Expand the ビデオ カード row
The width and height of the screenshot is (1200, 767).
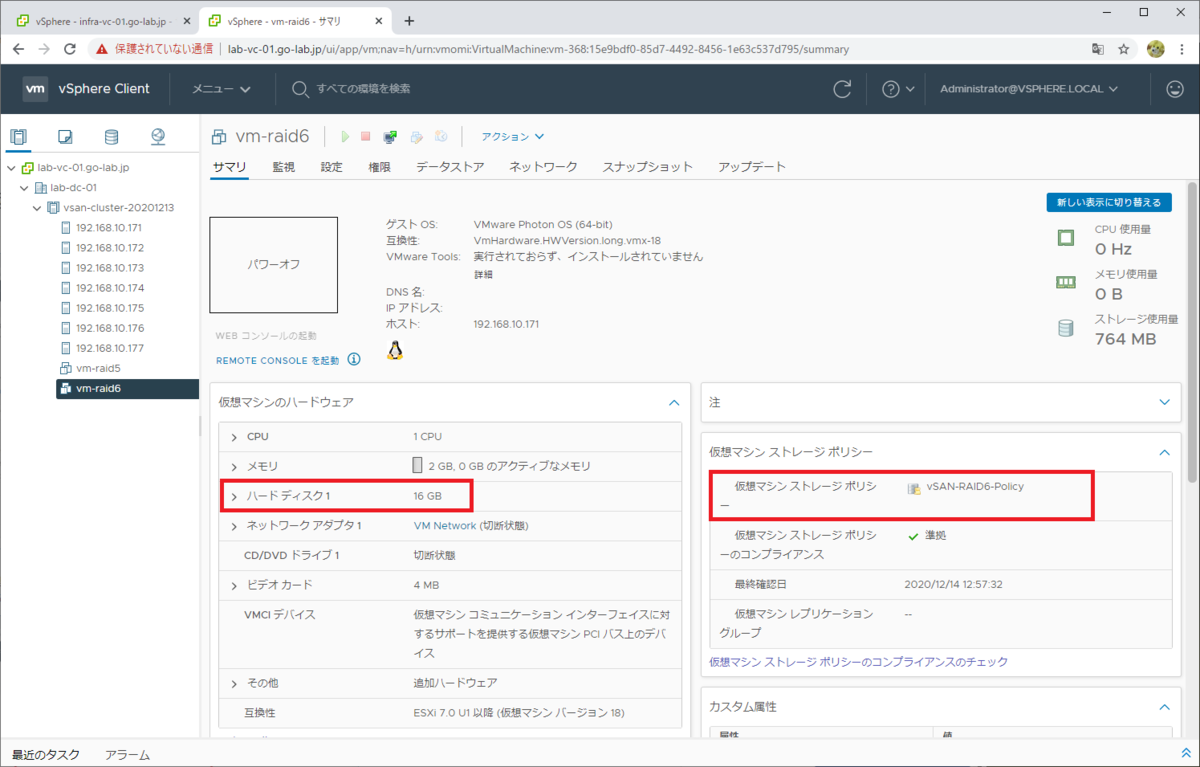point(234,585)
